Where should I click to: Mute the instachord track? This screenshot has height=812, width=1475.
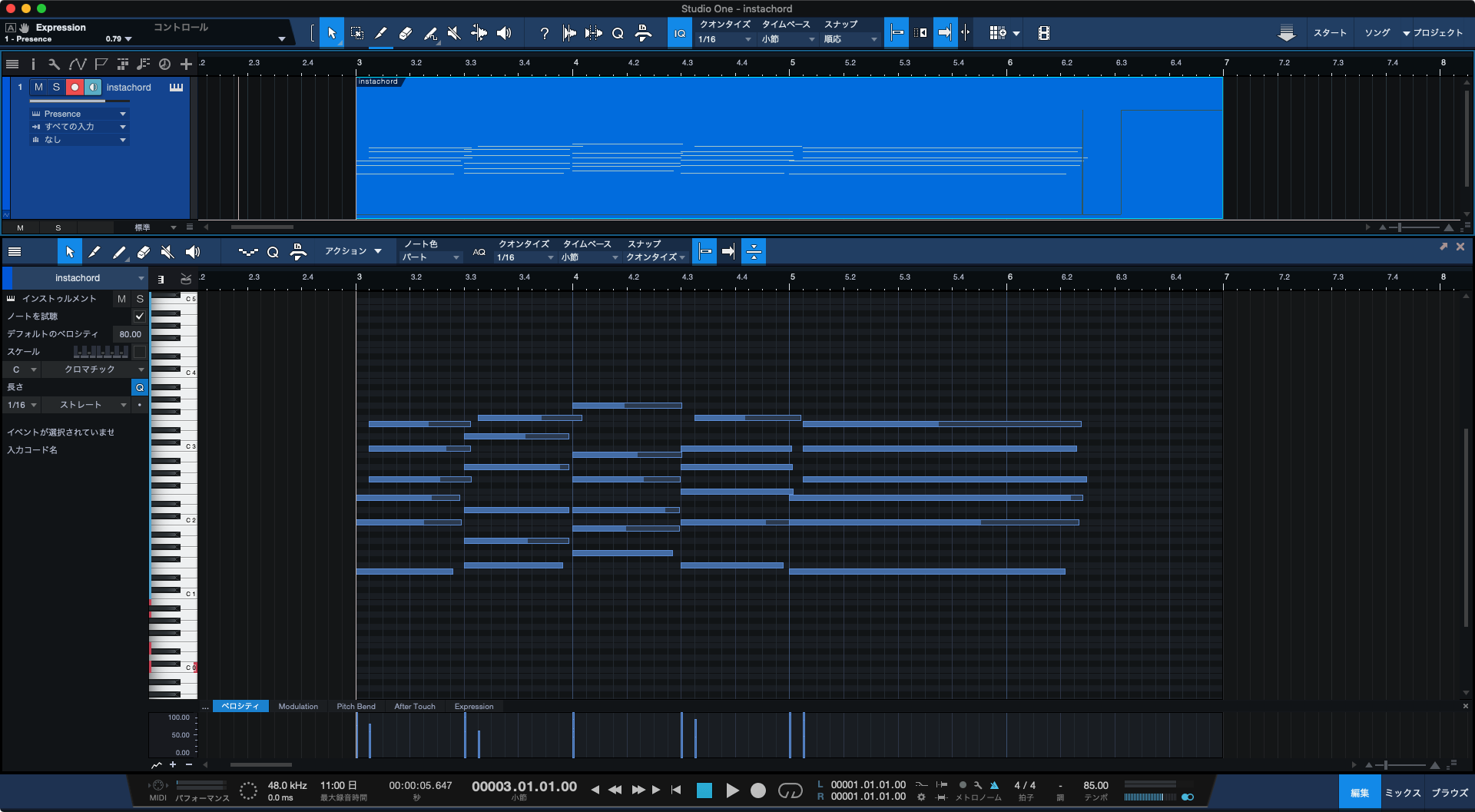[38, 87]
